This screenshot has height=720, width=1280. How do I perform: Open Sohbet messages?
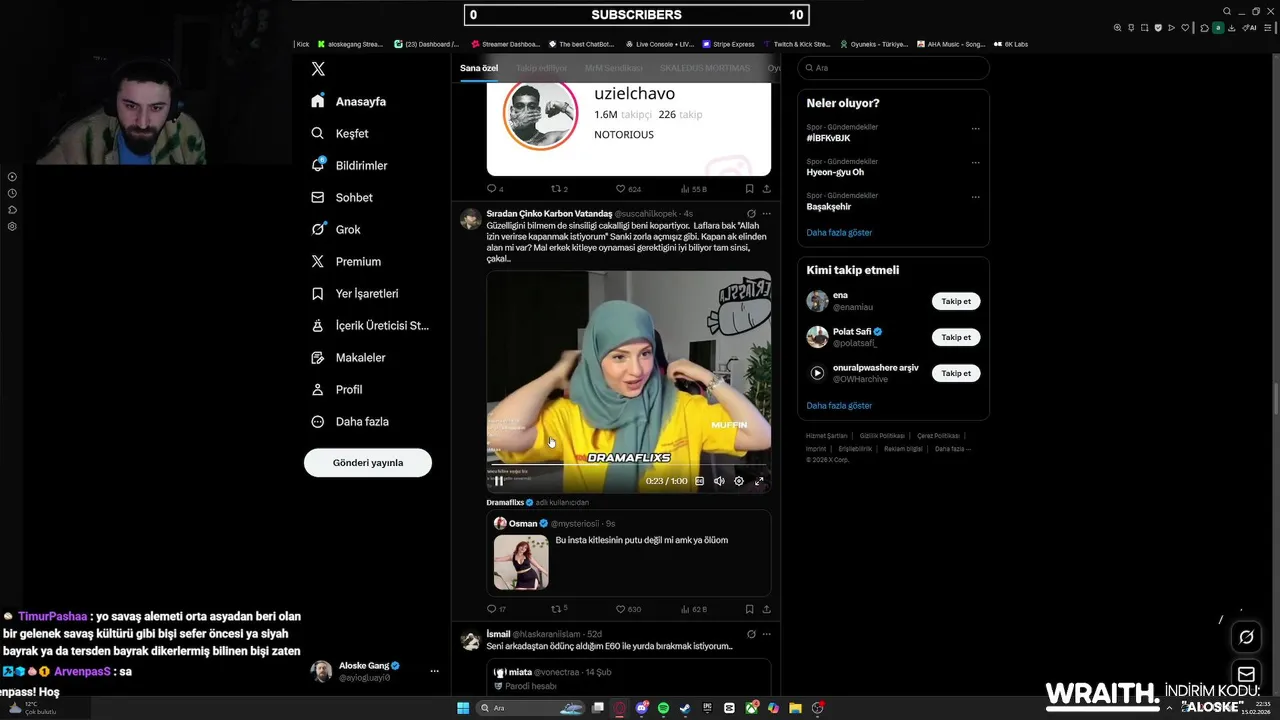coord(341,197)
